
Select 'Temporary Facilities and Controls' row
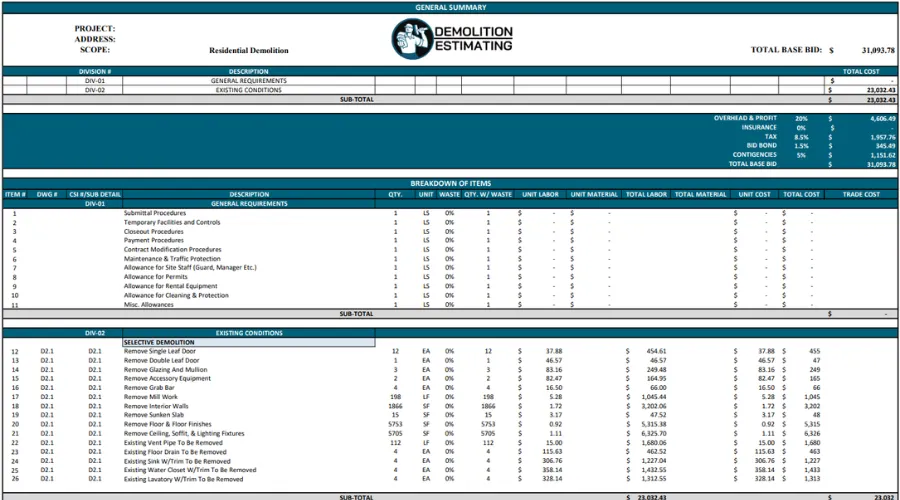click(x=172, y=222)
